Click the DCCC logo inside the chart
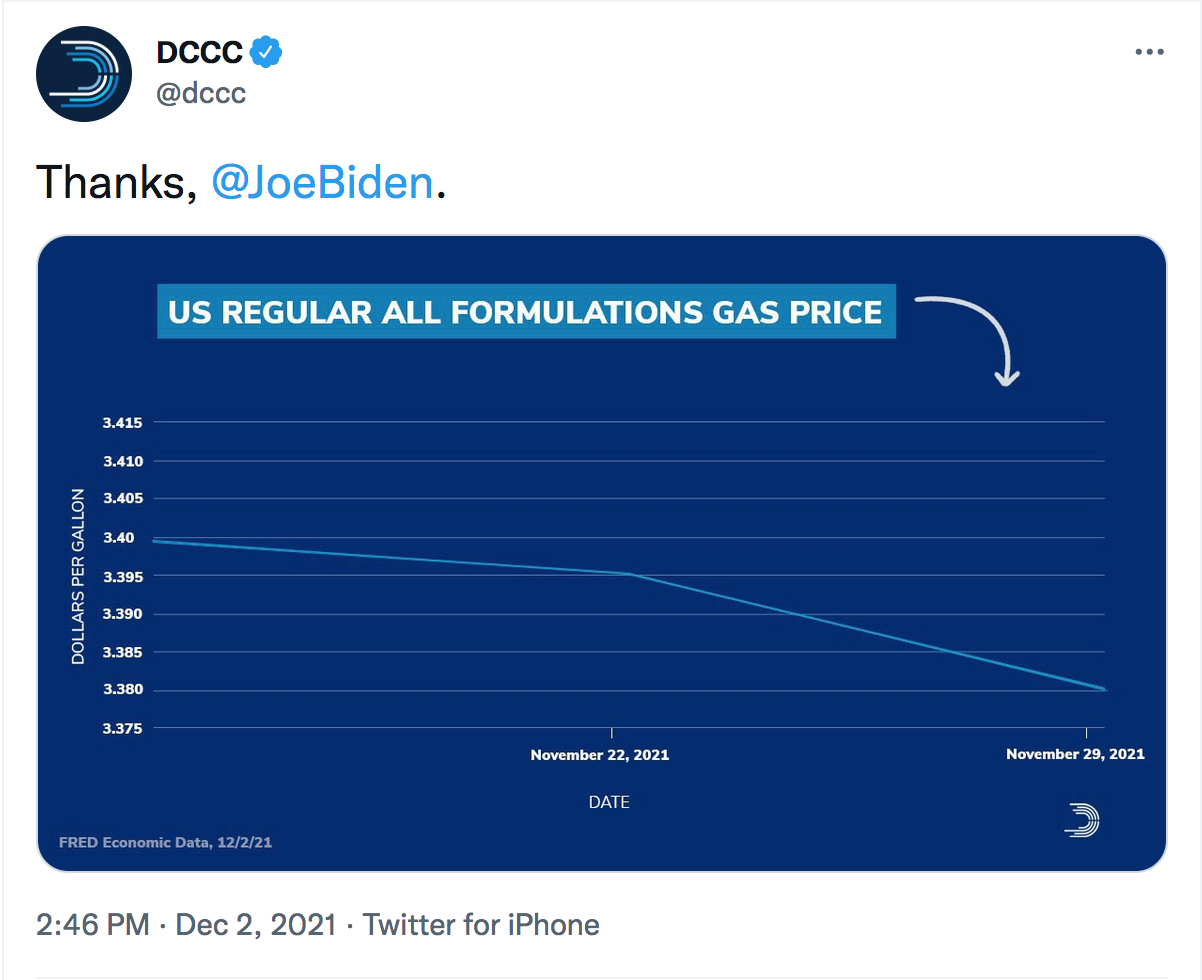 point(1083,820)
